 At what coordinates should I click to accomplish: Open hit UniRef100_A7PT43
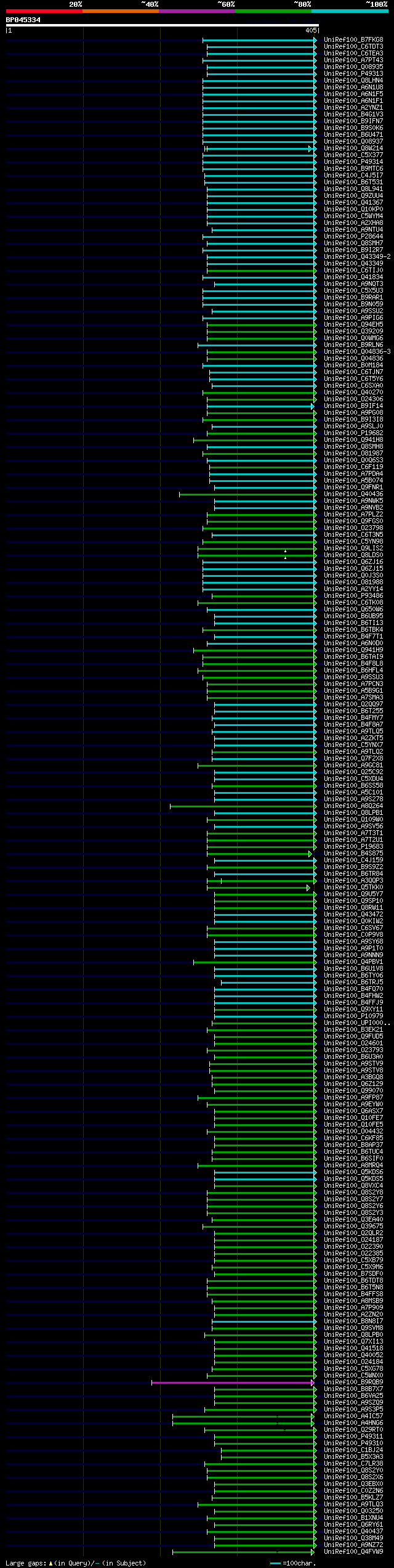(353, 60)
